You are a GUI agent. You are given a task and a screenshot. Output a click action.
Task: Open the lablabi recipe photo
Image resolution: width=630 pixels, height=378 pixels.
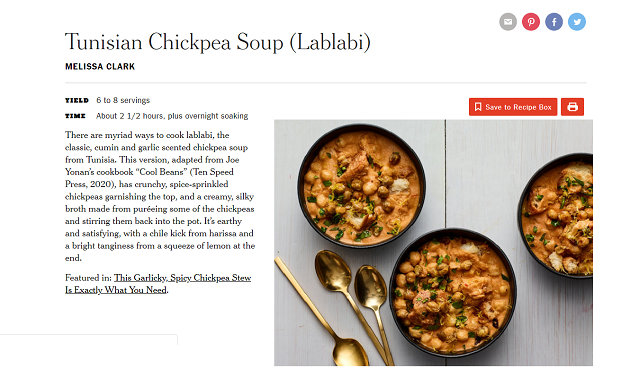point(433,243)
